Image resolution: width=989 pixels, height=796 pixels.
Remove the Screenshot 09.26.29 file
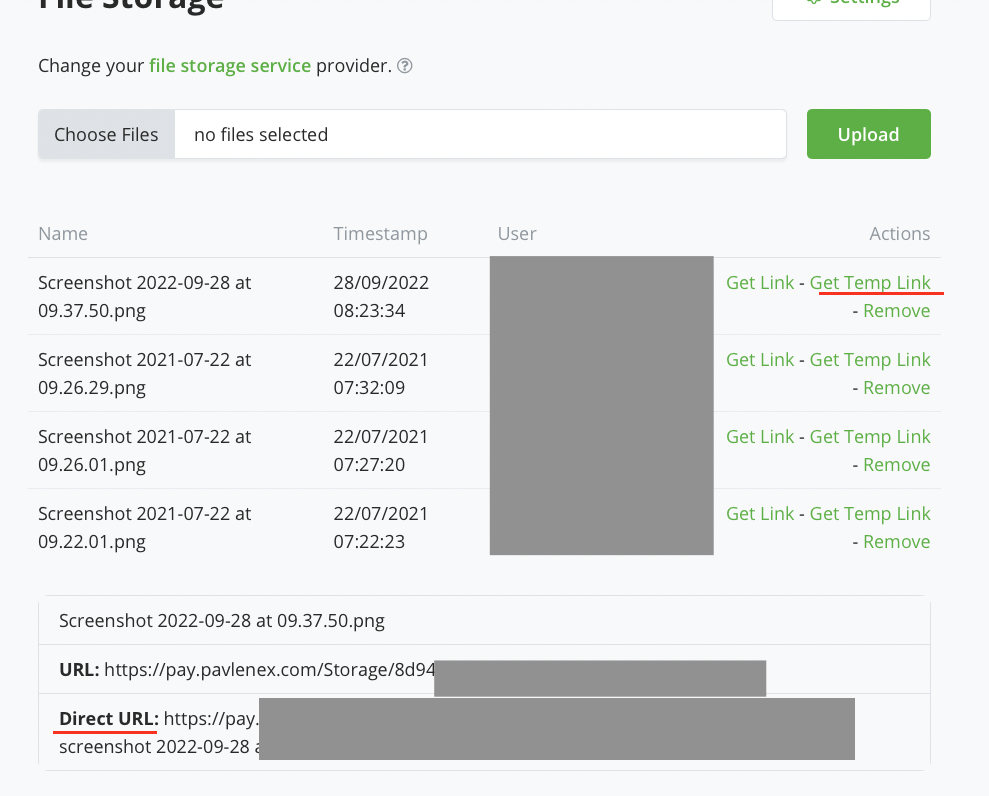896,387
